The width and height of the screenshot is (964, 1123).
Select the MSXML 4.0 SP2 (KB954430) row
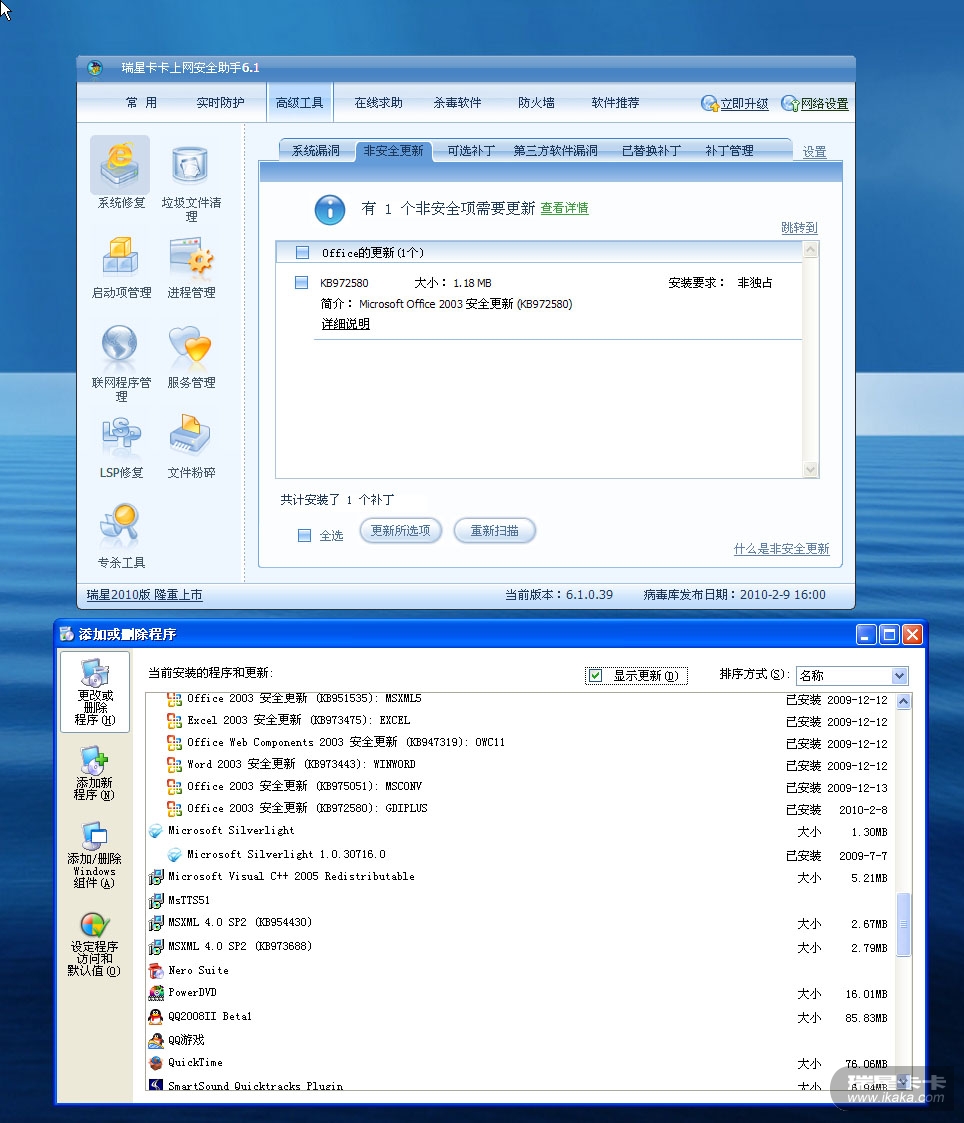[x=520, y=923]
